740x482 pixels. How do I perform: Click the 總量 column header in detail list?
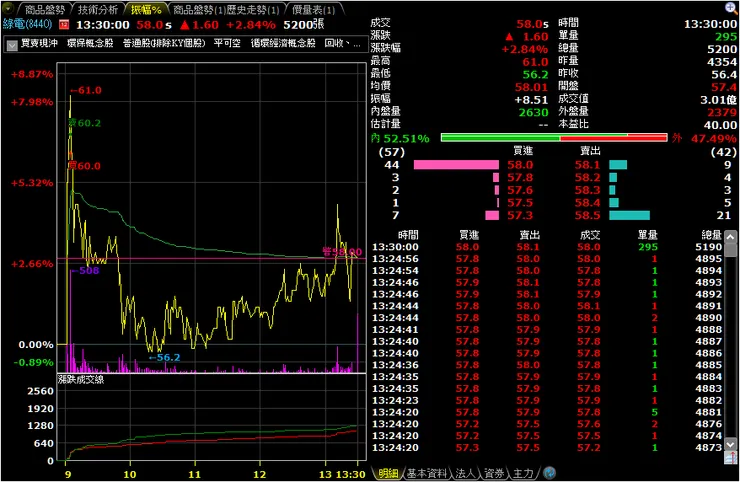711,235
